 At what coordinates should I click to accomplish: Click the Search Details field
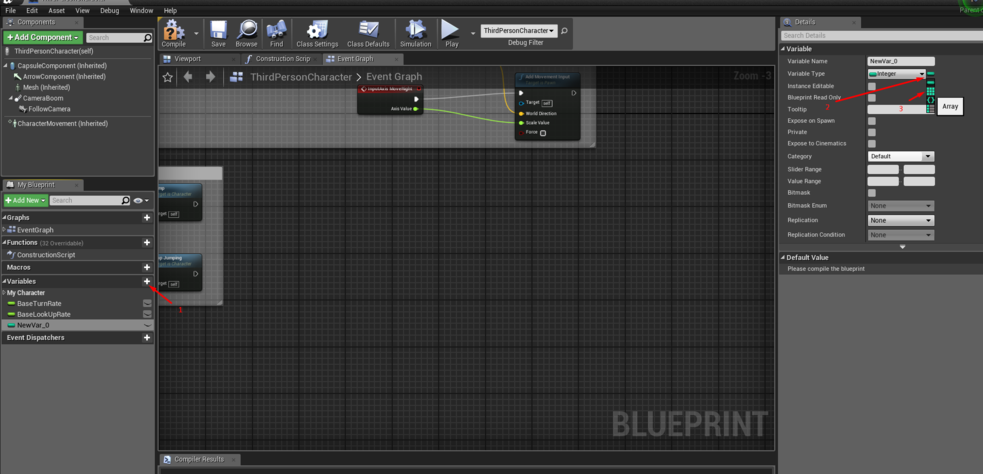click(881, 36)
